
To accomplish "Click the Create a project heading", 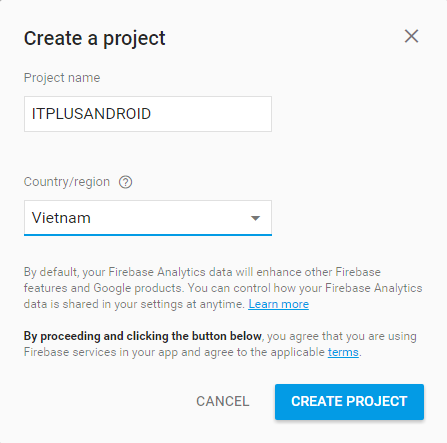I will click(x=94, y=38).
